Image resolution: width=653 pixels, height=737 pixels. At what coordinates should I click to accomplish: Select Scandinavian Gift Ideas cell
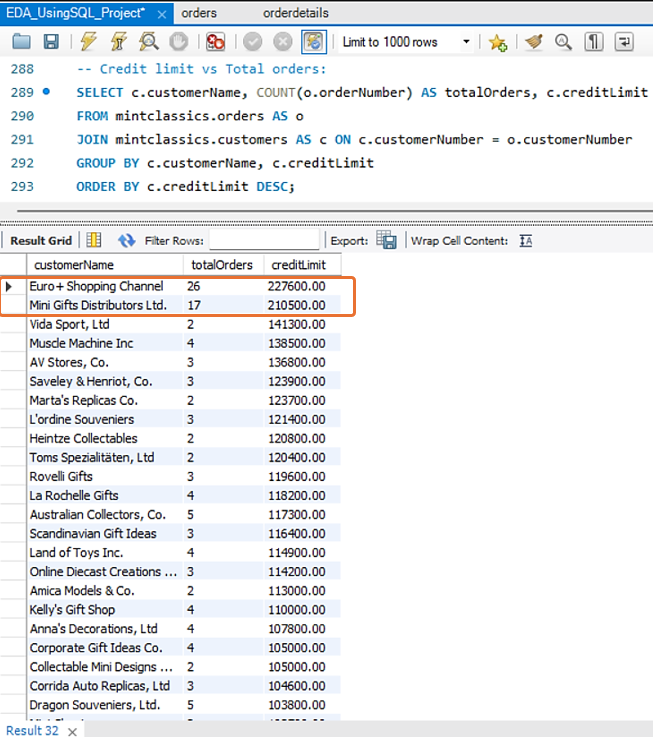[x=105, y=534]
